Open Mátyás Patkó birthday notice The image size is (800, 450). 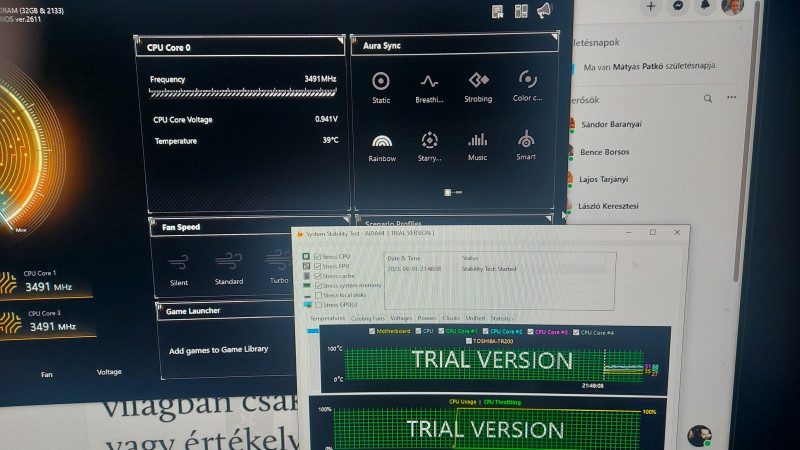650,66
